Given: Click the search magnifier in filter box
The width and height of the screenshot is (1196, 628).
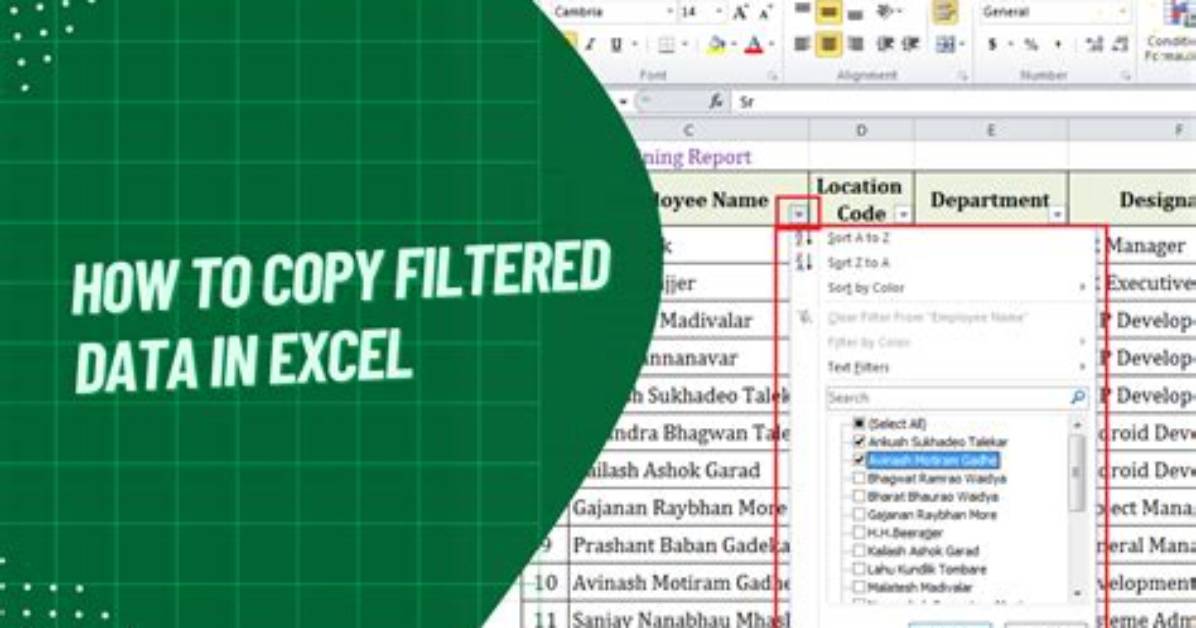Looking at the screenshot, I should click(1078, 398).
